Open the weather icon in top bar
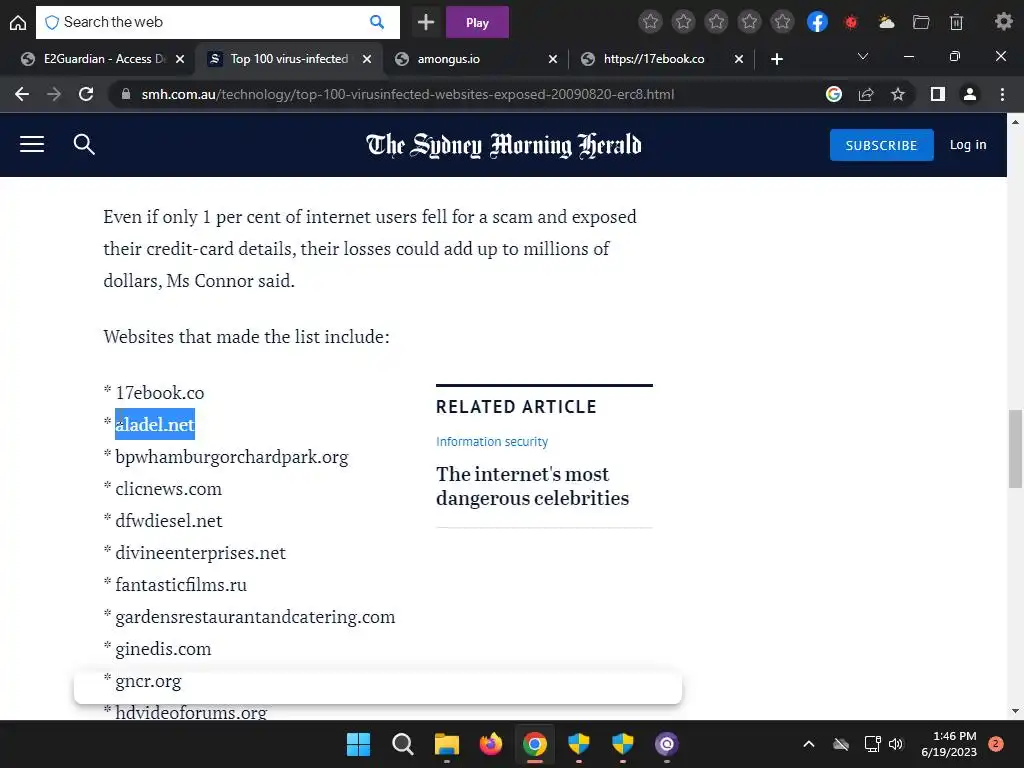 pos(886,22)
